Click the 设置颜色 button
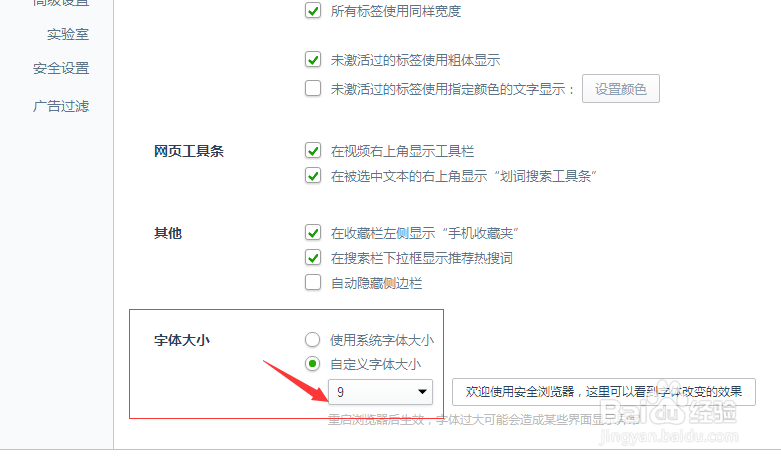The width and height of the screenshot is (781, 463). click(621, 89)
